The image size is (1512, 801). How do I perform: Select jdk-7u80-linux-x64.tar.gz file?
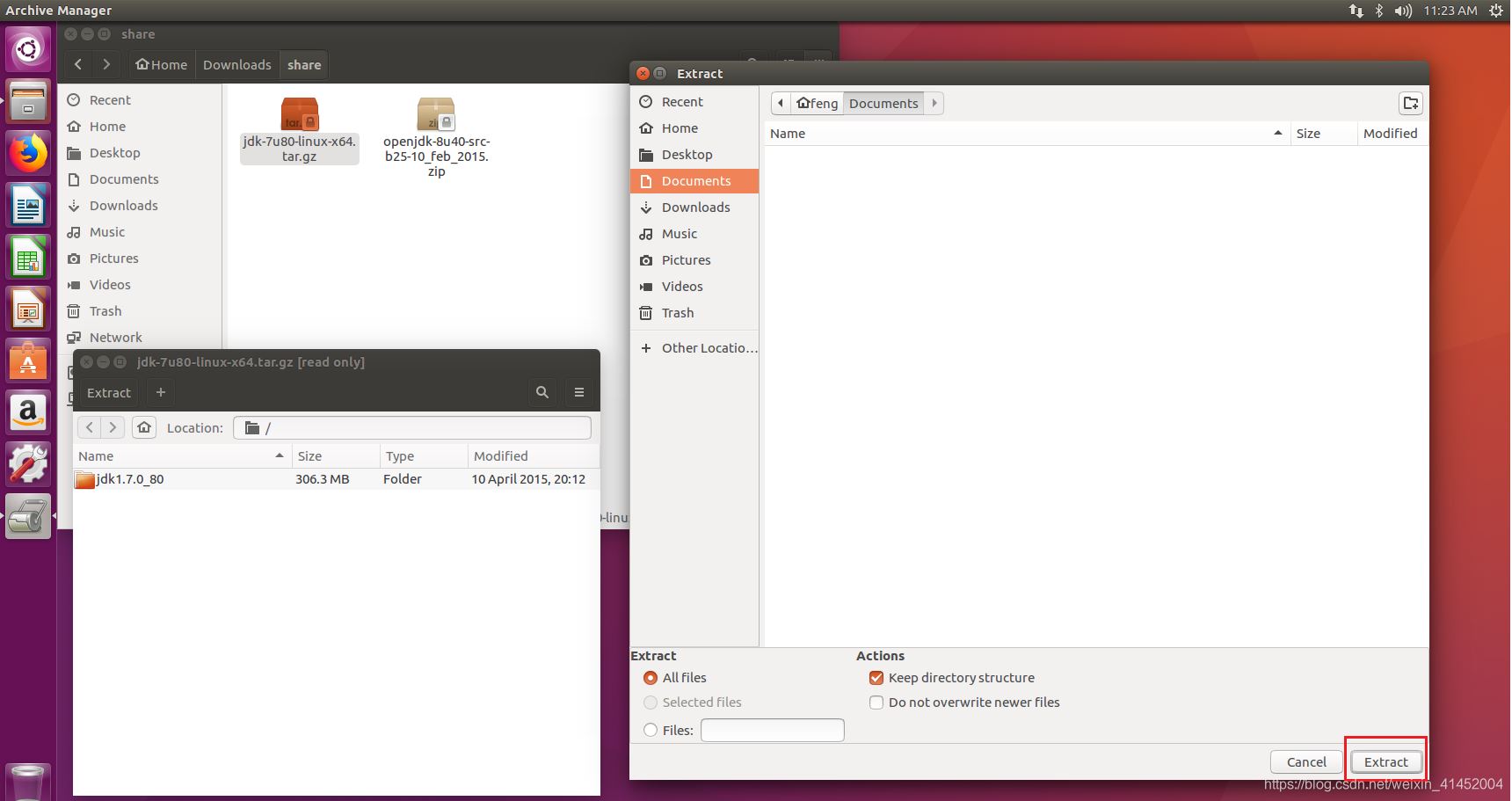(x=300, y=130)
